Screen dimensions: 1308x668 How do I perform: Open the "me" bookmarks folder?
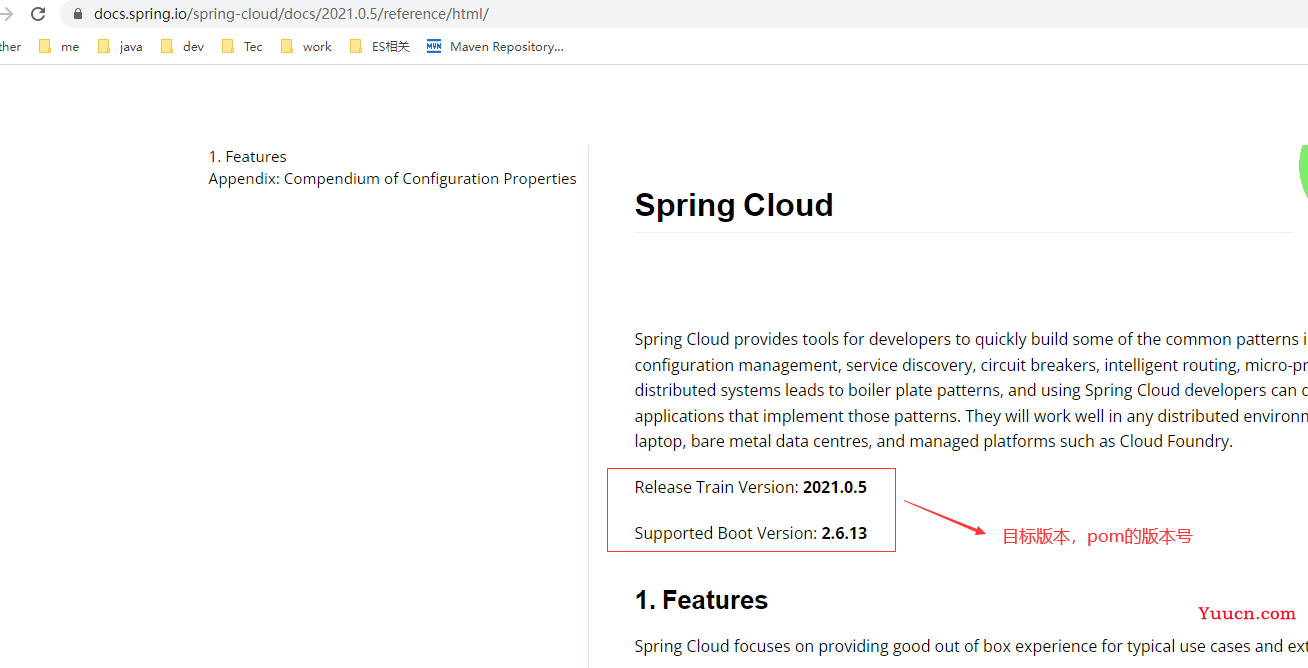58,46
